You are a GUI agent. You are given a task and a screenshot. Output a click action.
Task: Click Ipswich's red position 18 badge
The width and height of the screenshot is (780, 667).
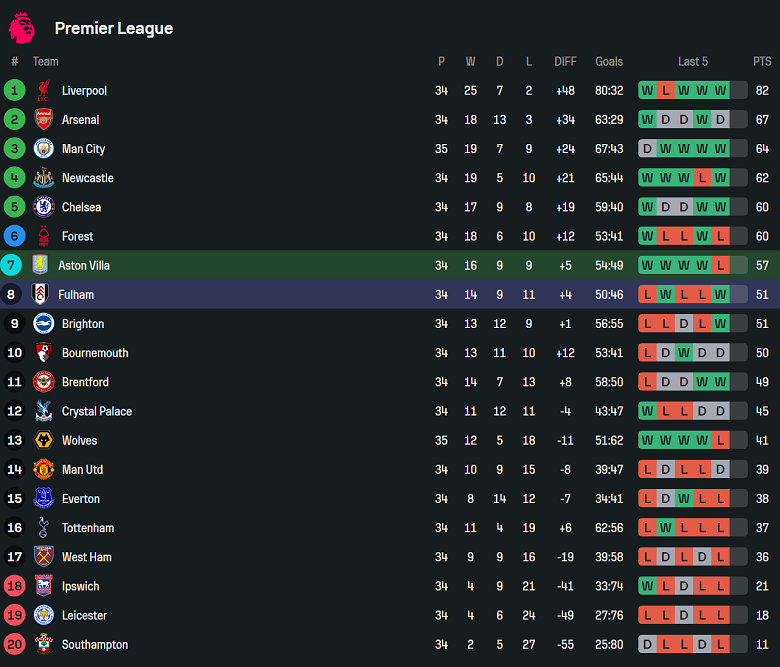(x=15, y=586)
